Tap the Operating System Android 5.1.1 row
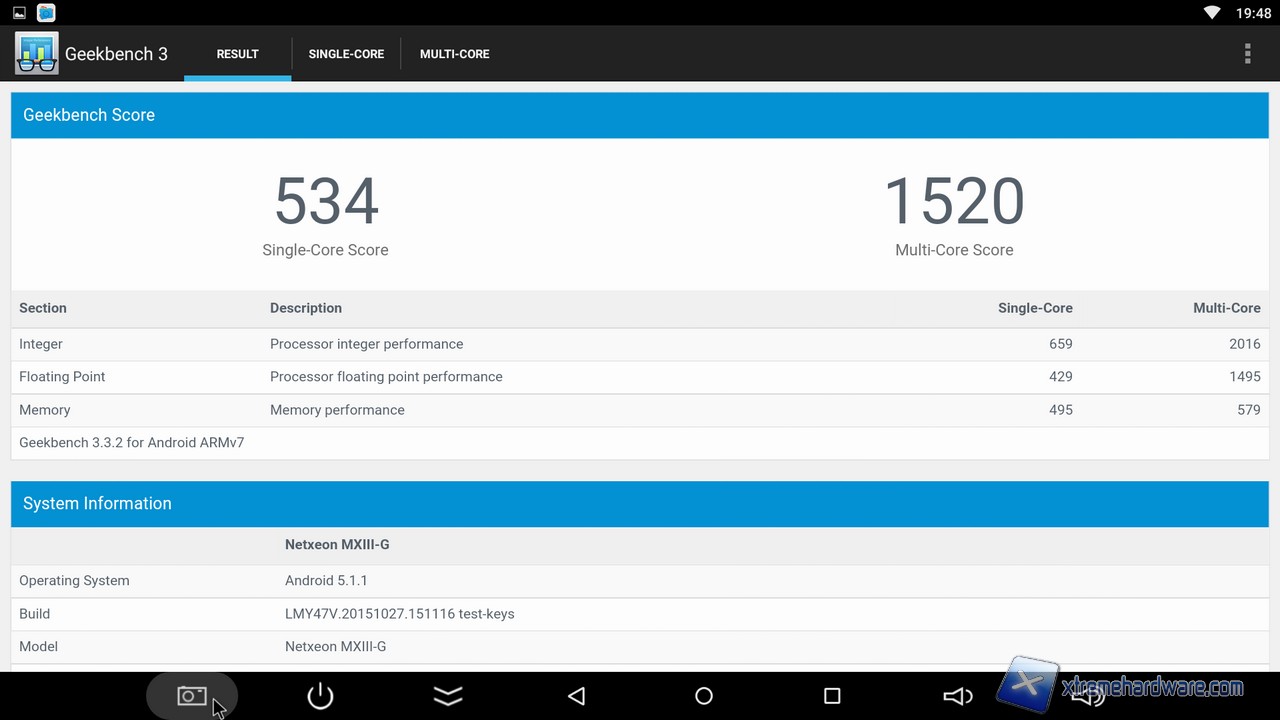This screenshot has height=720, width=1280. (x=640, y=581)
